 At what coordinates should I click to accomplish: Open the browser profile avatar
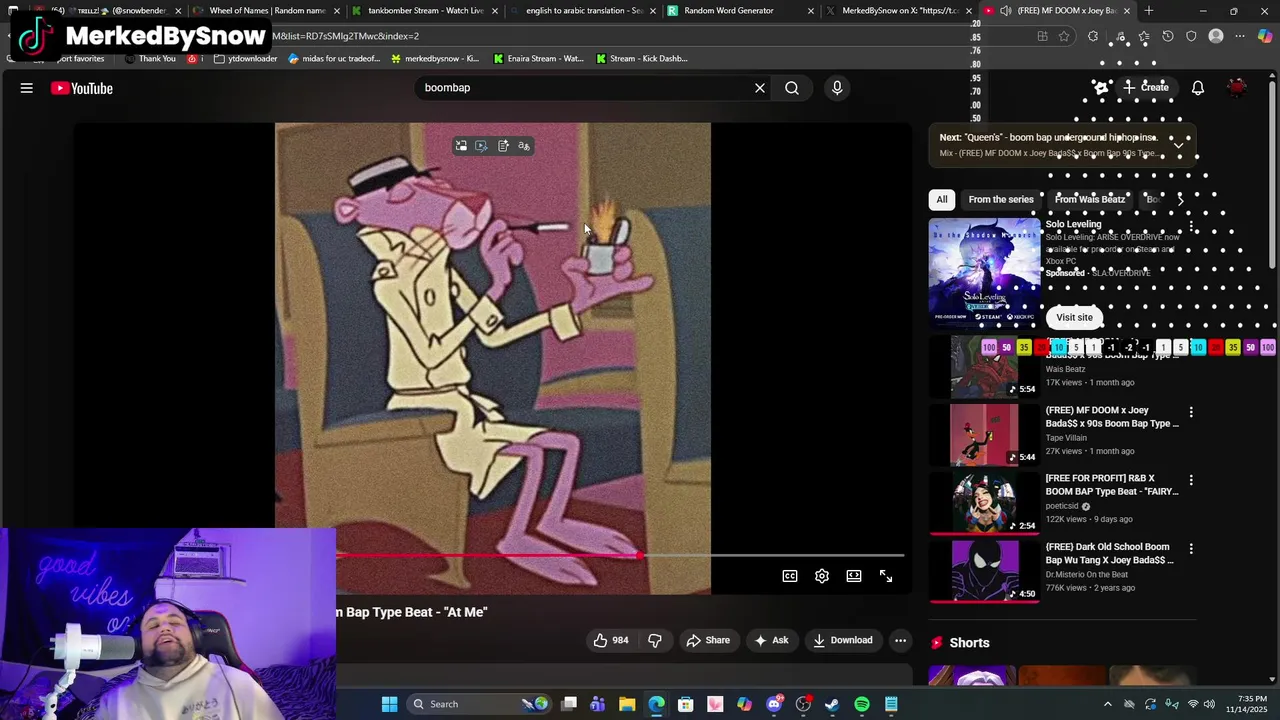tap(1216, 36)
